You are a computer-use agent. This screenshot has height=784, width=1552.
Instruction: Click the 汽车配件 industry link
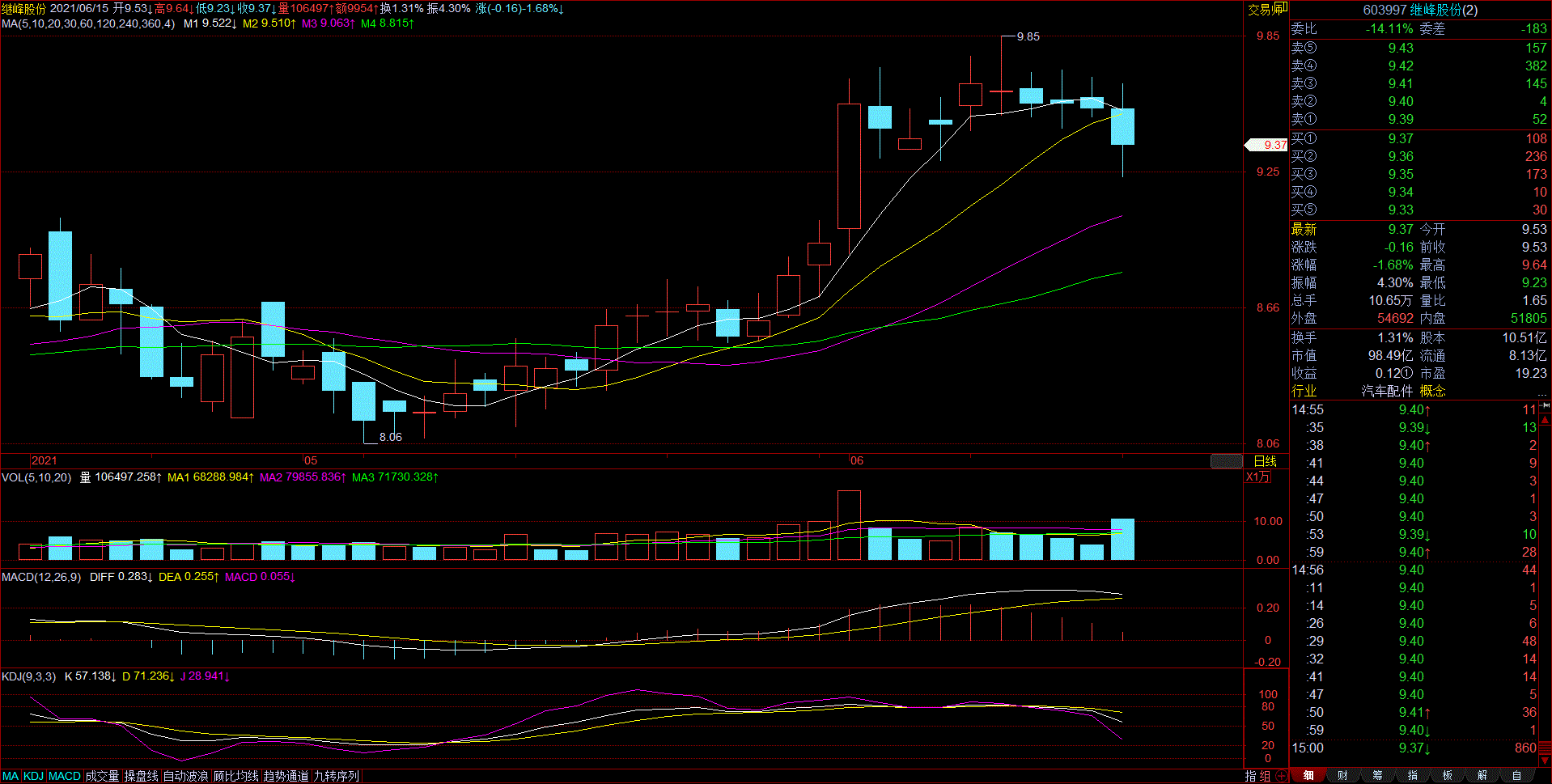pos(1387,391)
